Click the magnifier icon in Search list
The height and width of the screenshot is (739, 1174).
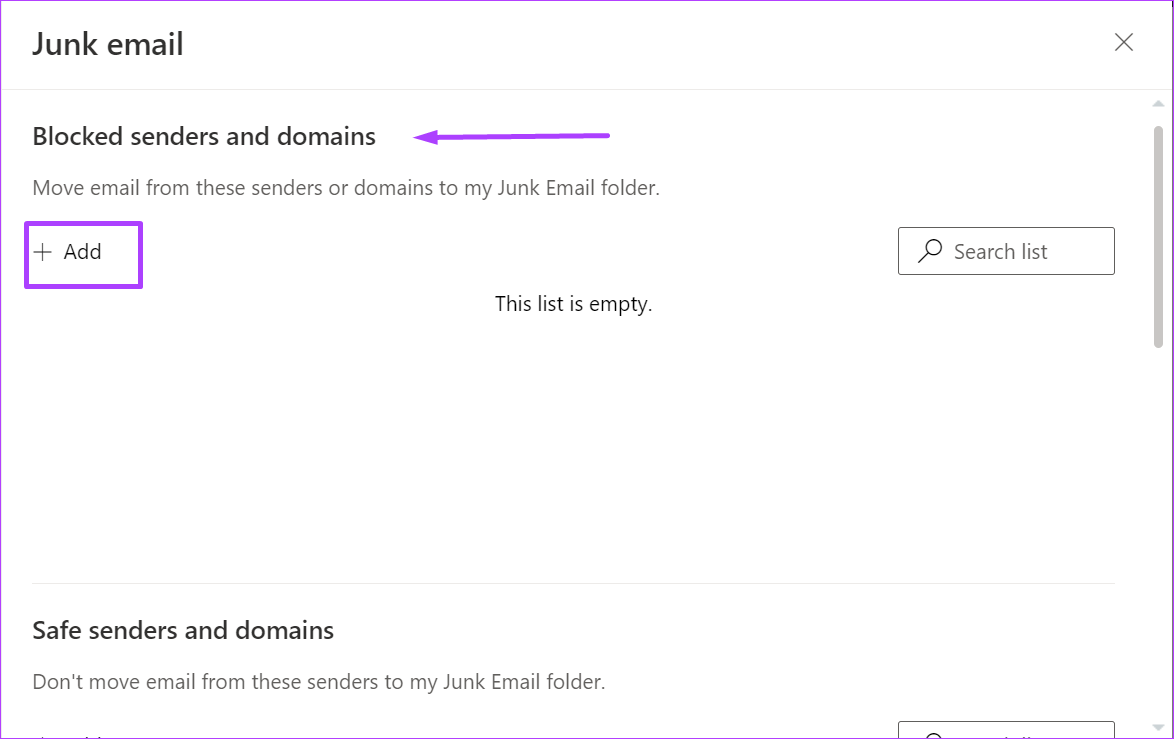(x=930, y=251)
